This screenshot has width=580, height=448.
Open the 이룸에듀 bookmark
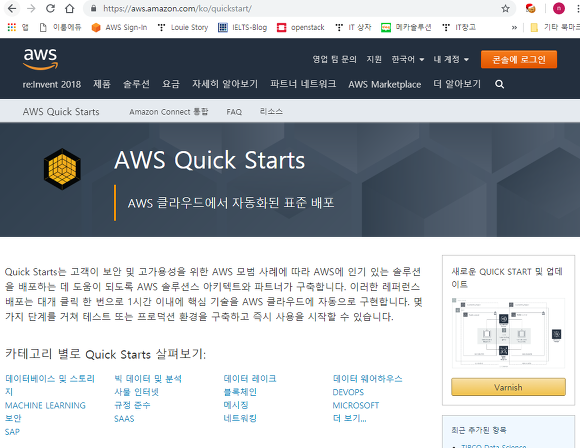61,27
